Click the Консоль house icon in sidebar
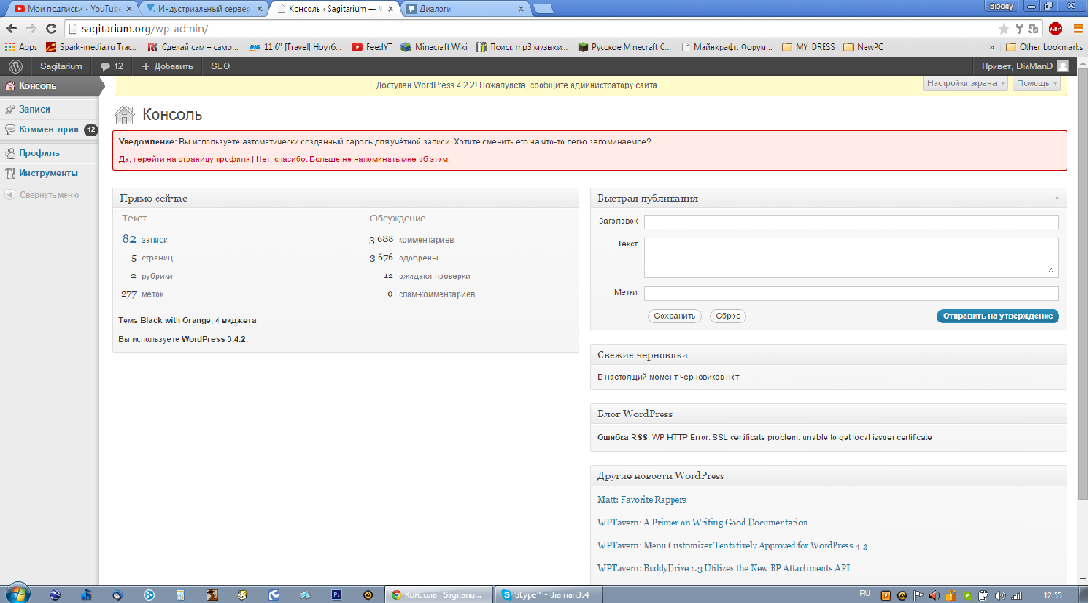 [x=10, y=86]
